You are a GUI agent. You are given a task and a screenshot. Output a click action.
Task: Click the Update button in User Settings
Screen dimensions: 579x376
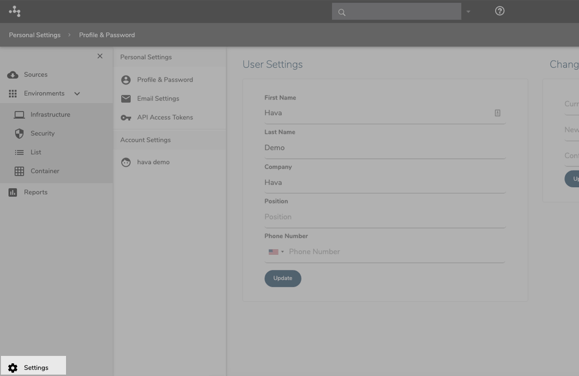point(283,278)
